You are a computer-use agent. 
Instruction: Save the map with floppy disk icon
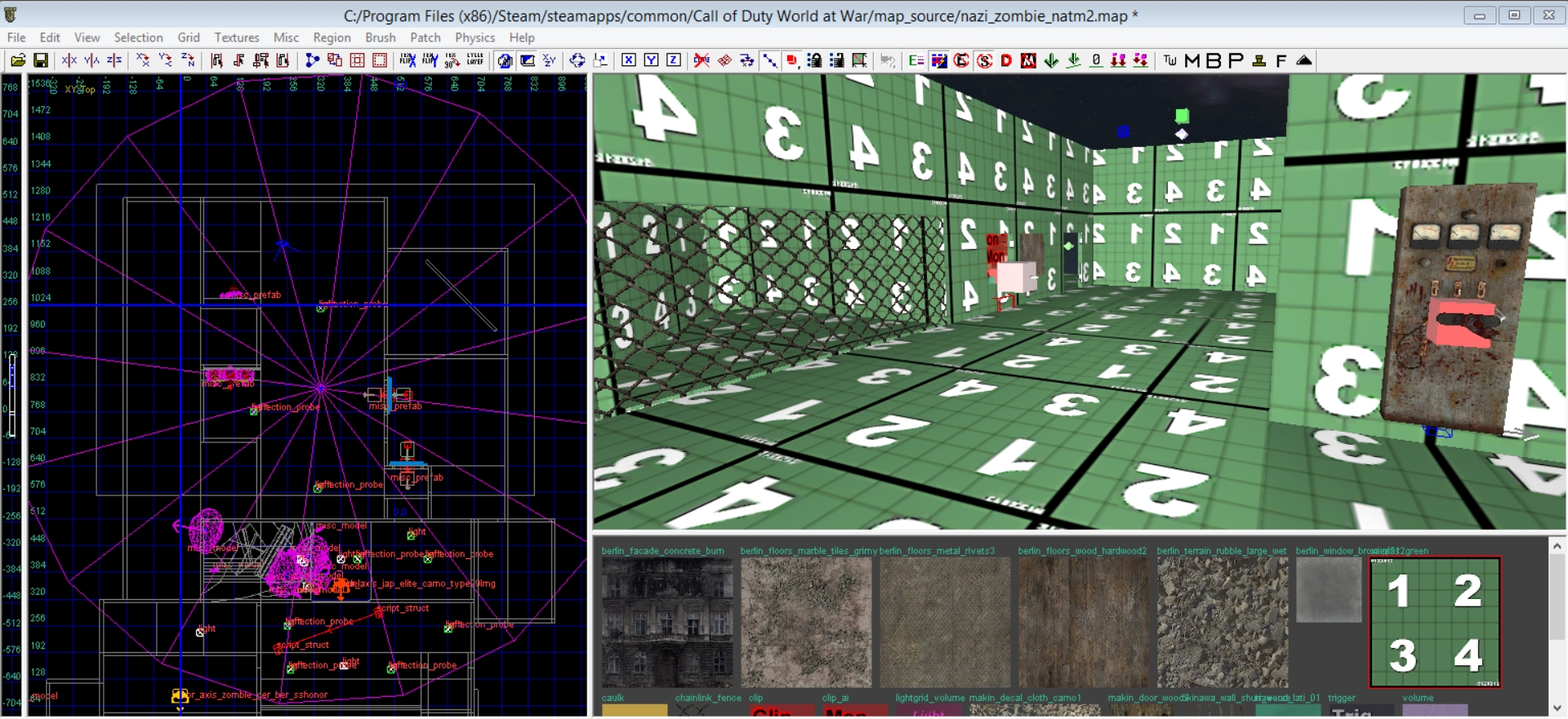tap(41, 60)
